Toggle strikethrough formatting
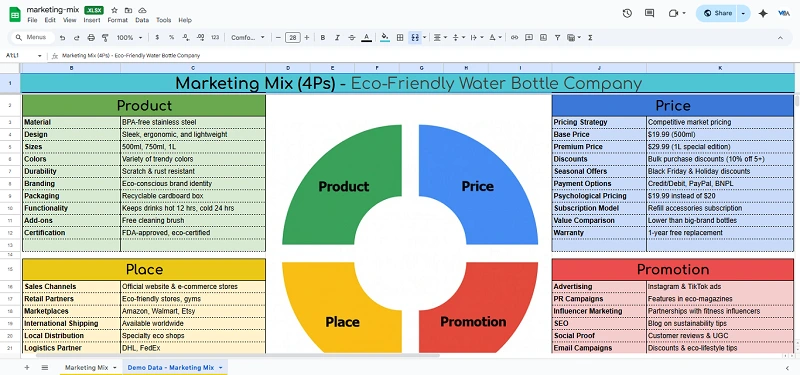This screenshot has width=800, height=375. [352, 38]
